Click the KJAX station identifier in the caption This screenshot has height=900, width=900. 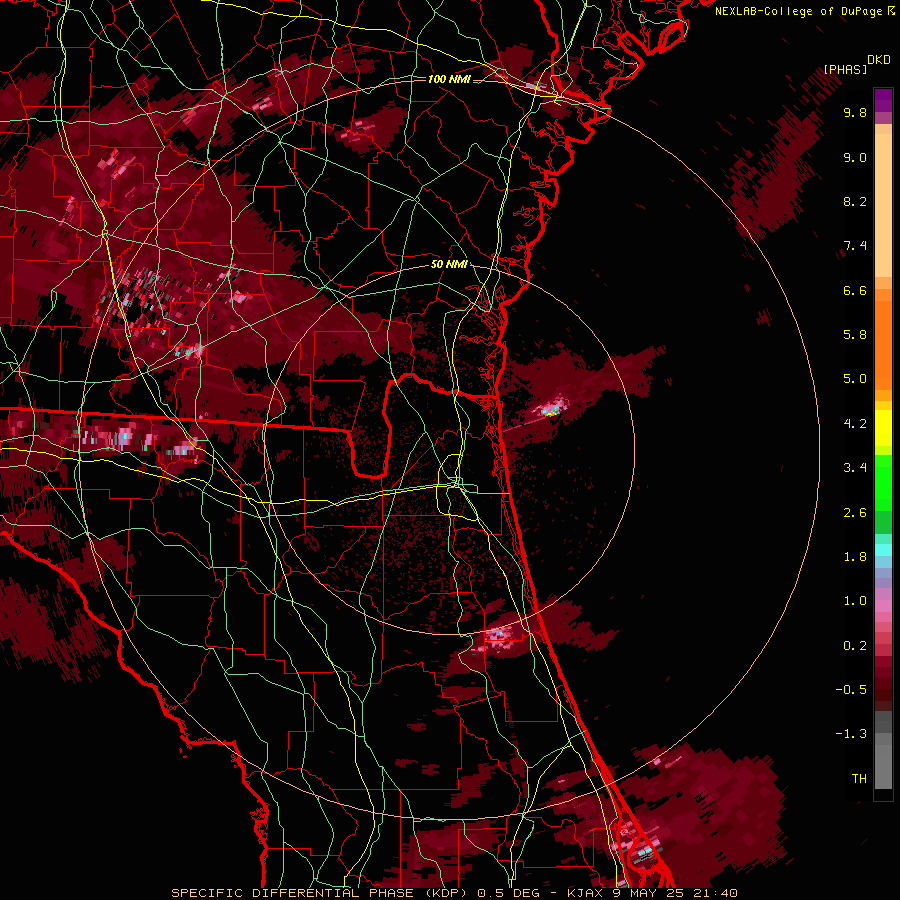(585, 893)
